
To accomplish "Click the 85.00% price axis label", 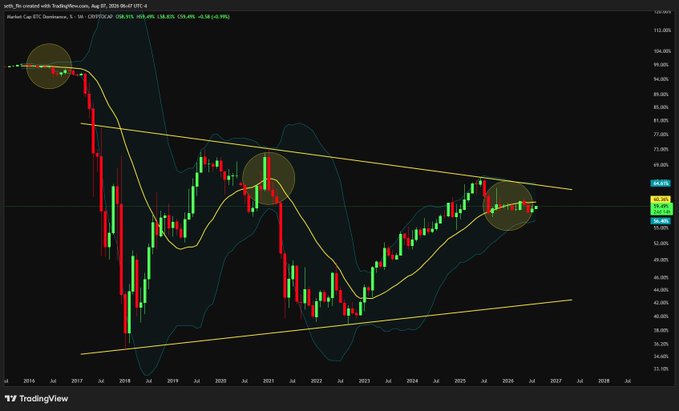I will pos(663,107).
